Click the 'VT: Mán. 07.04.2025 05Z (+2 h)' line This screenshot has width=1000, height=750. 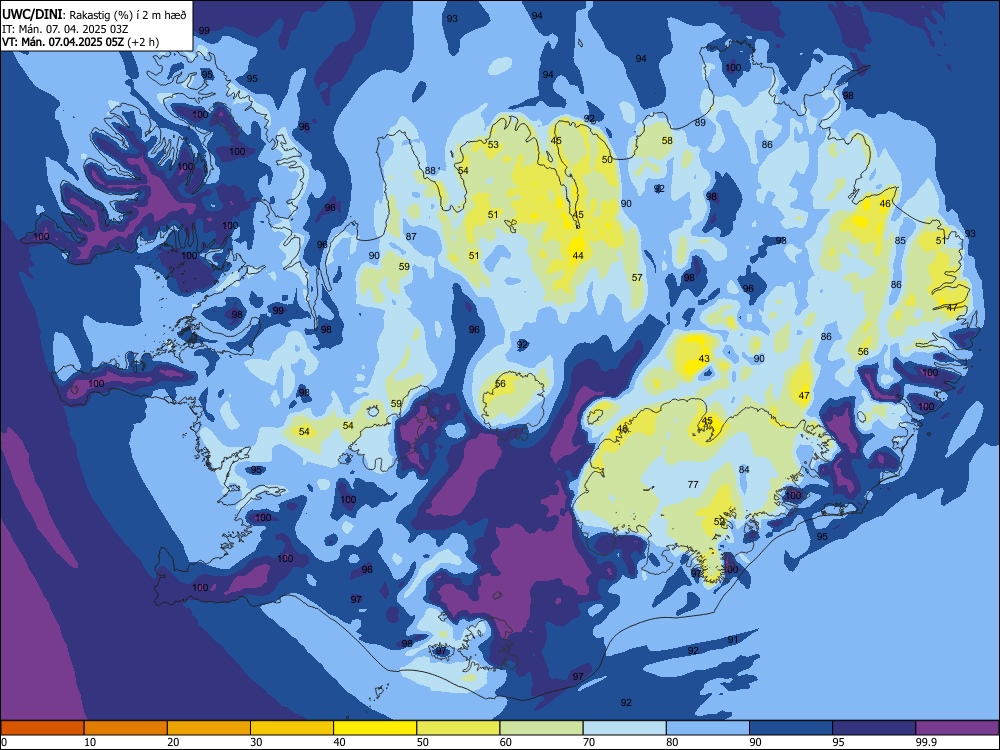coord(80,42)
